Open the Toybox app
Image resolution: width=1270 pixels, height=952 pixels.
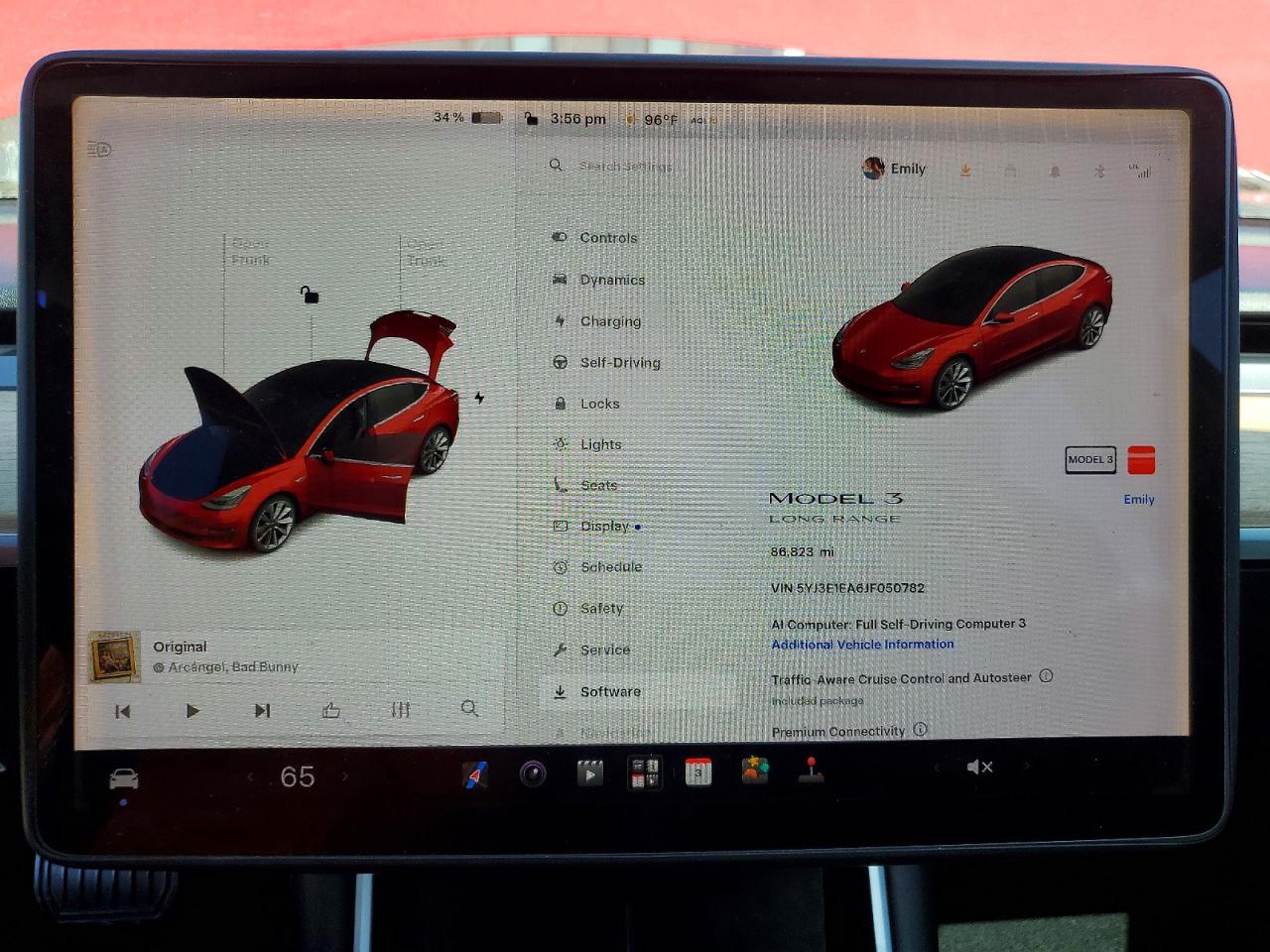coord(755,770)
